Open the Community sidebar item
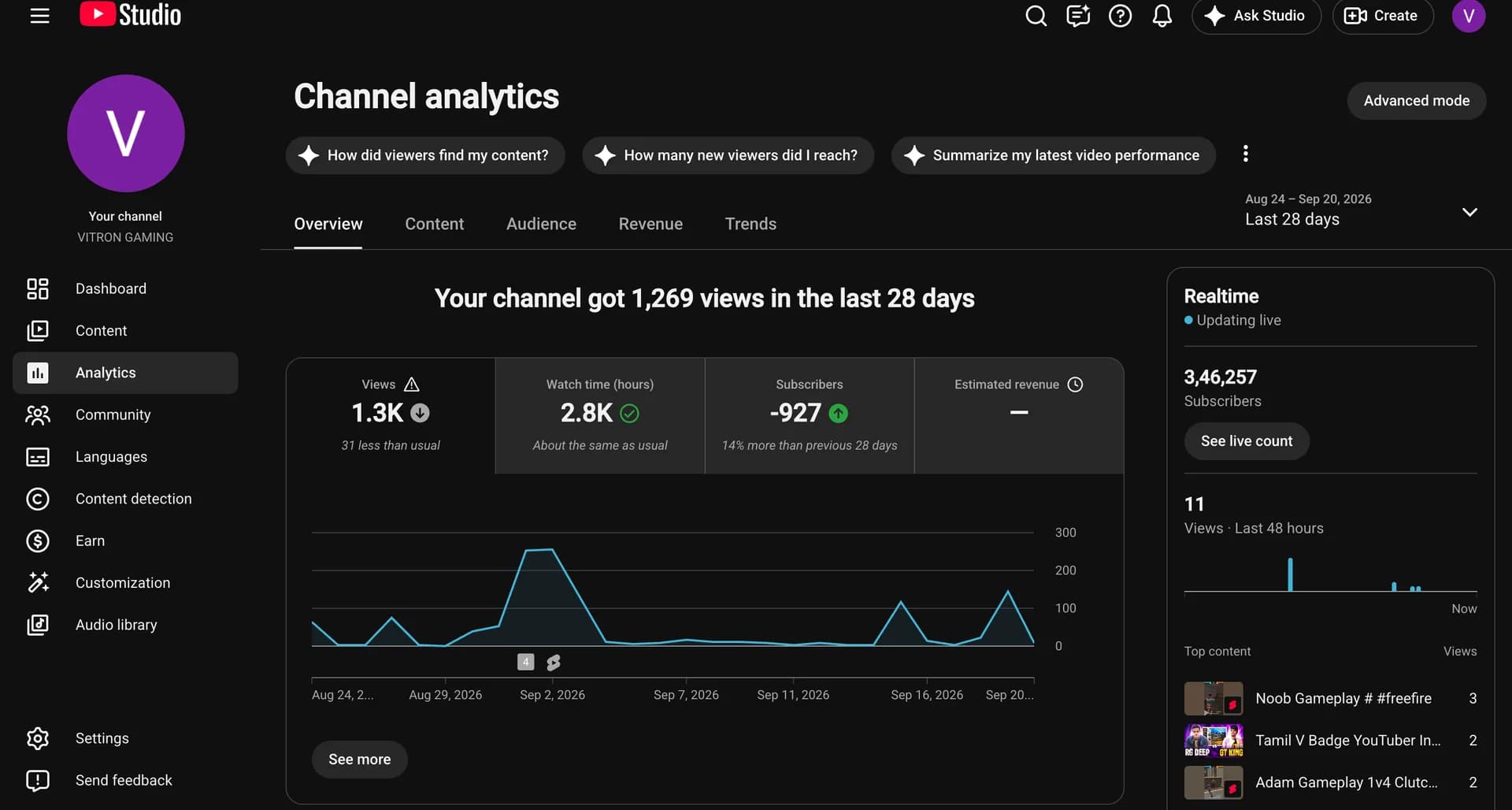 pos(125,414)
